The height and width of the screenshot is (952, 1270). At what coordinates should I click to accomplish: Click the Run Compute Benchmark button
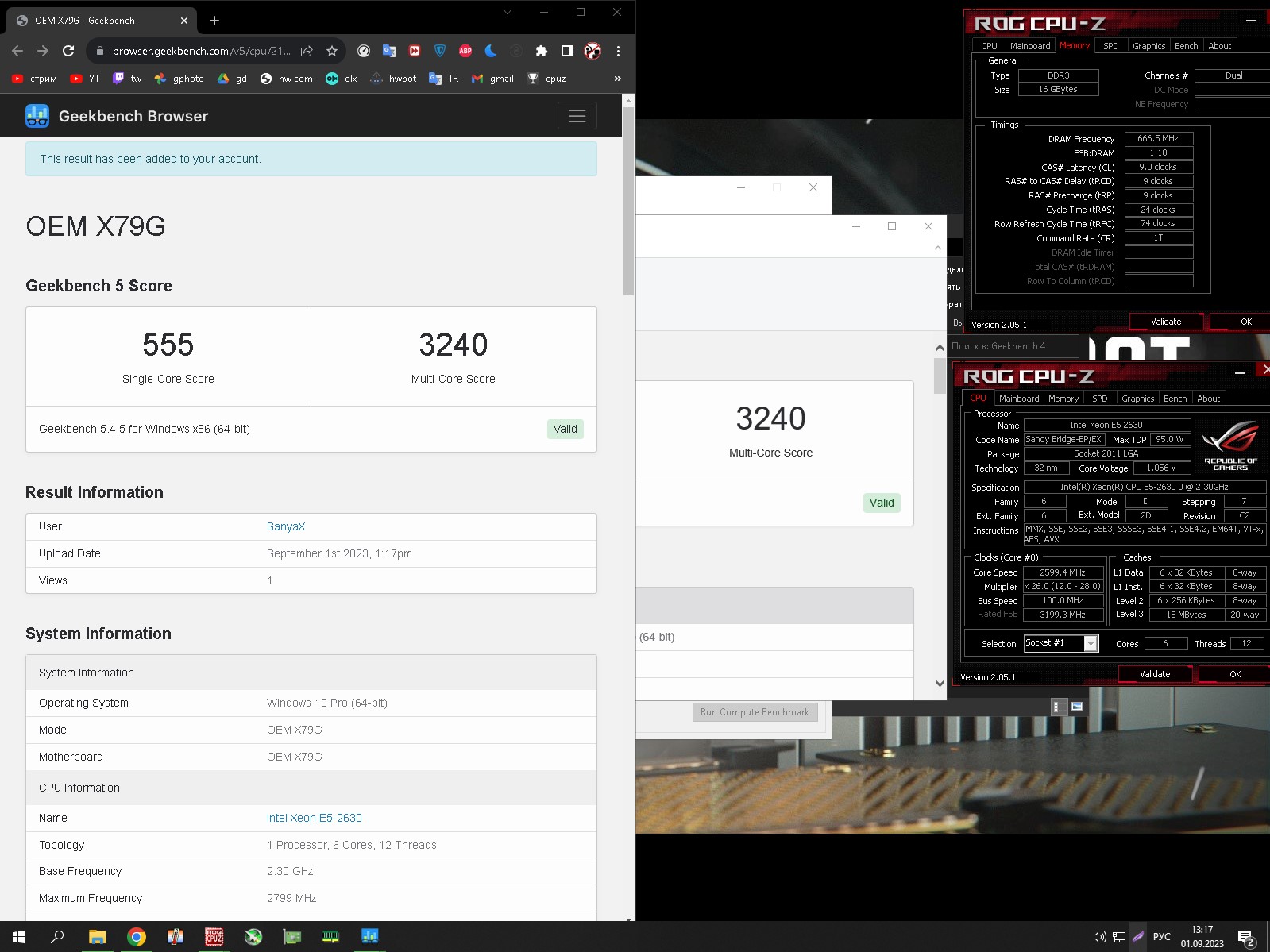[x=755, y=712]
